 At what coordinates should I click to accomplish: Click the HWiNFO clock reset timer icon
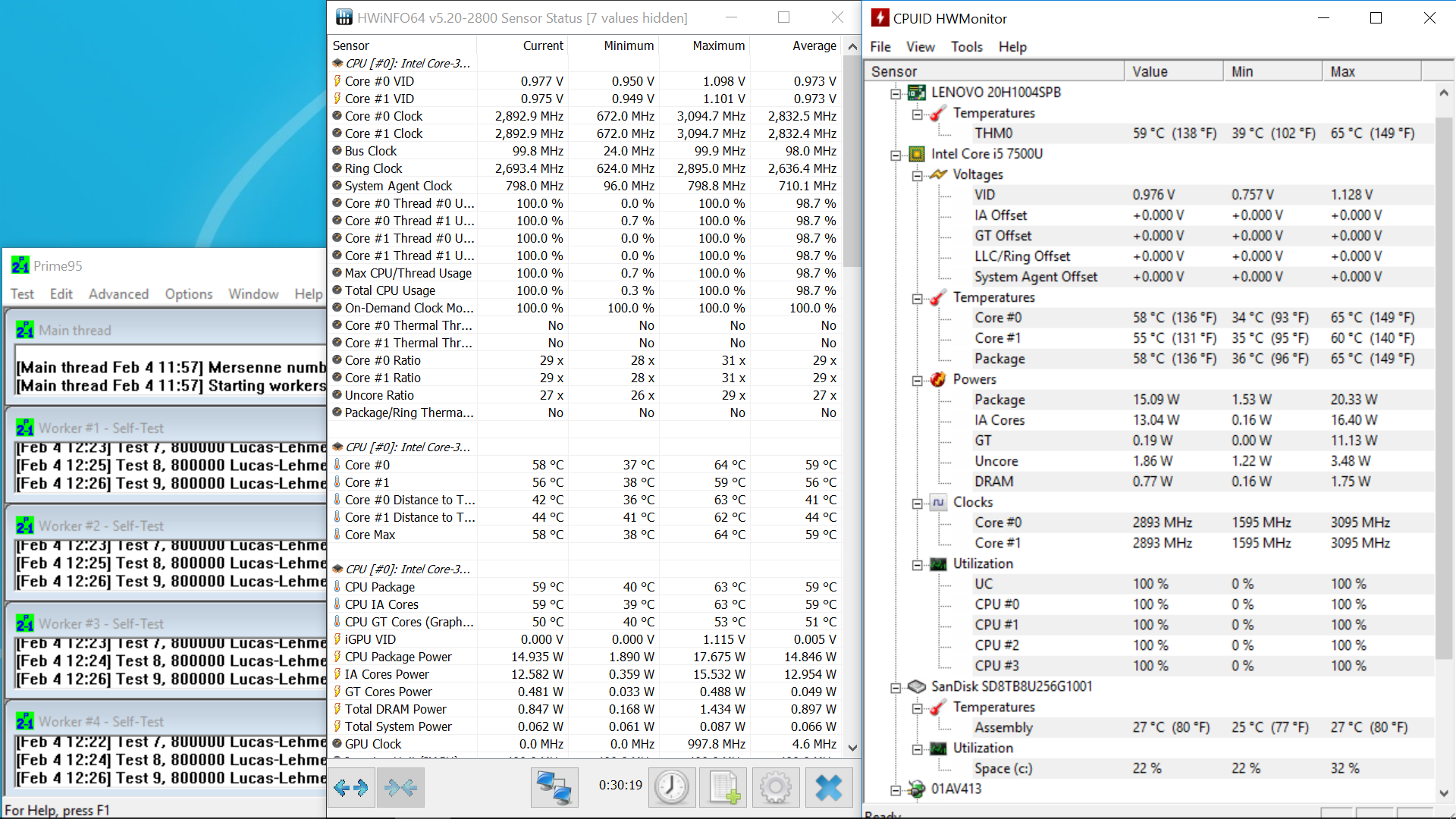click(672, 788)
